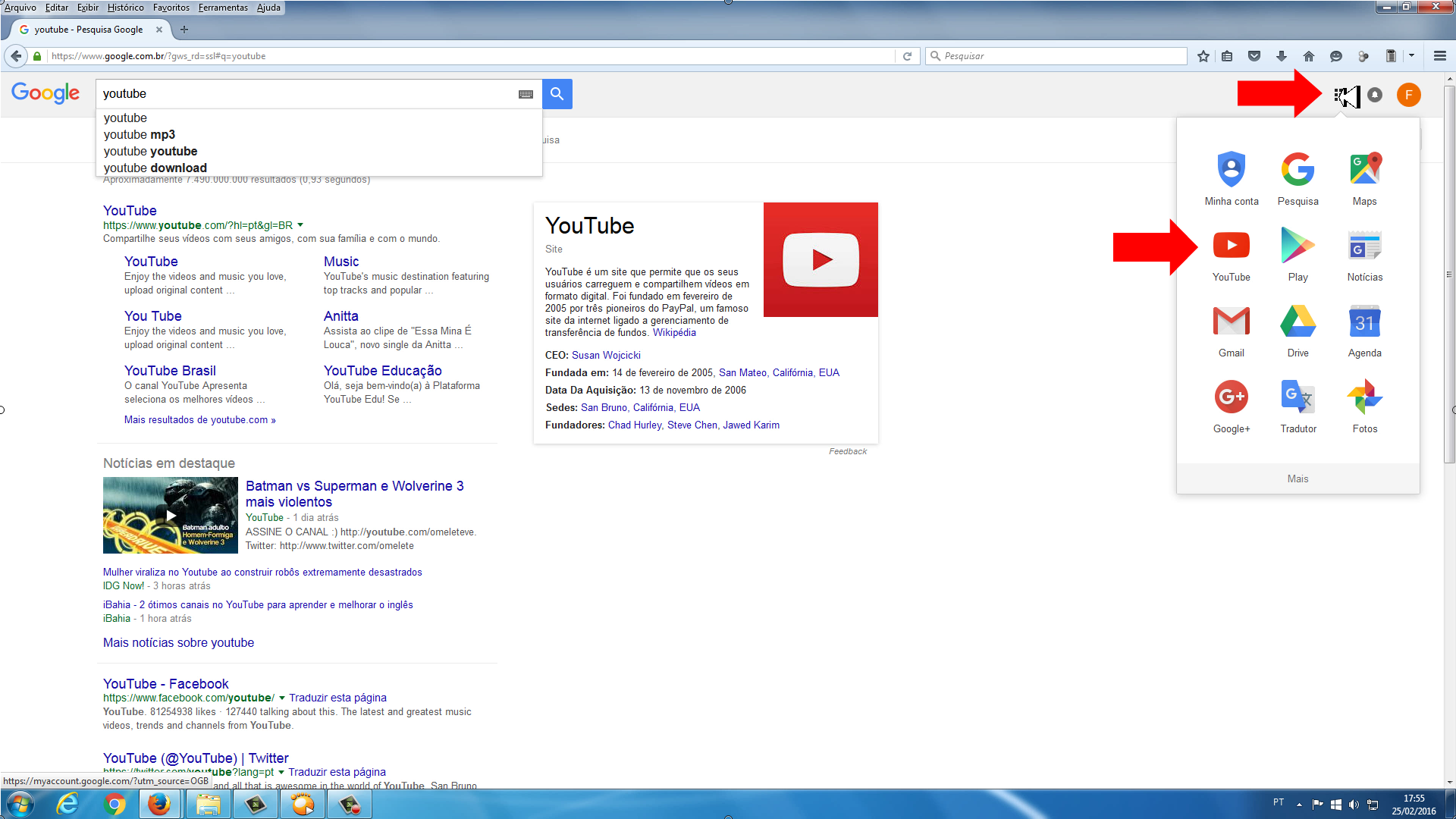Open the Ferramentas menu

(x=223, y=8)
